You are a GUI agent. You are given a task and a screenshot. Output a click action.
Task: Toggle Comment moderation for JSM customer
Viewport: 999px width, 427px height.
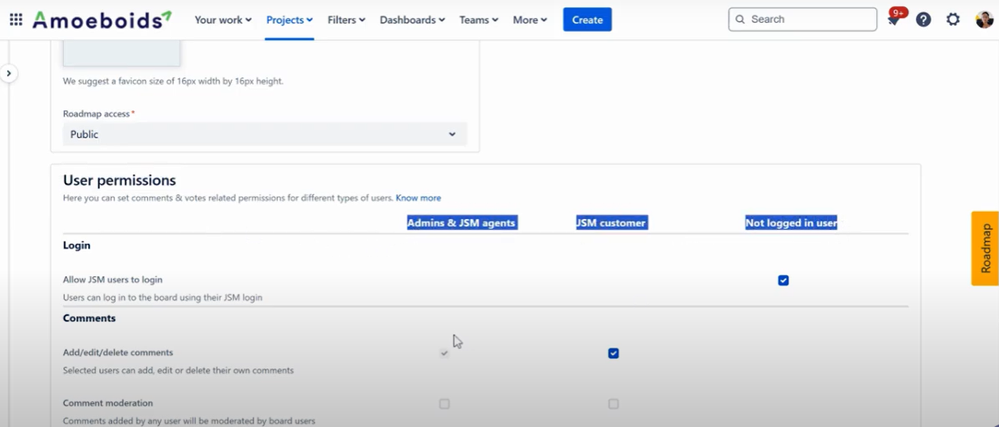click(x=613, y=404)
